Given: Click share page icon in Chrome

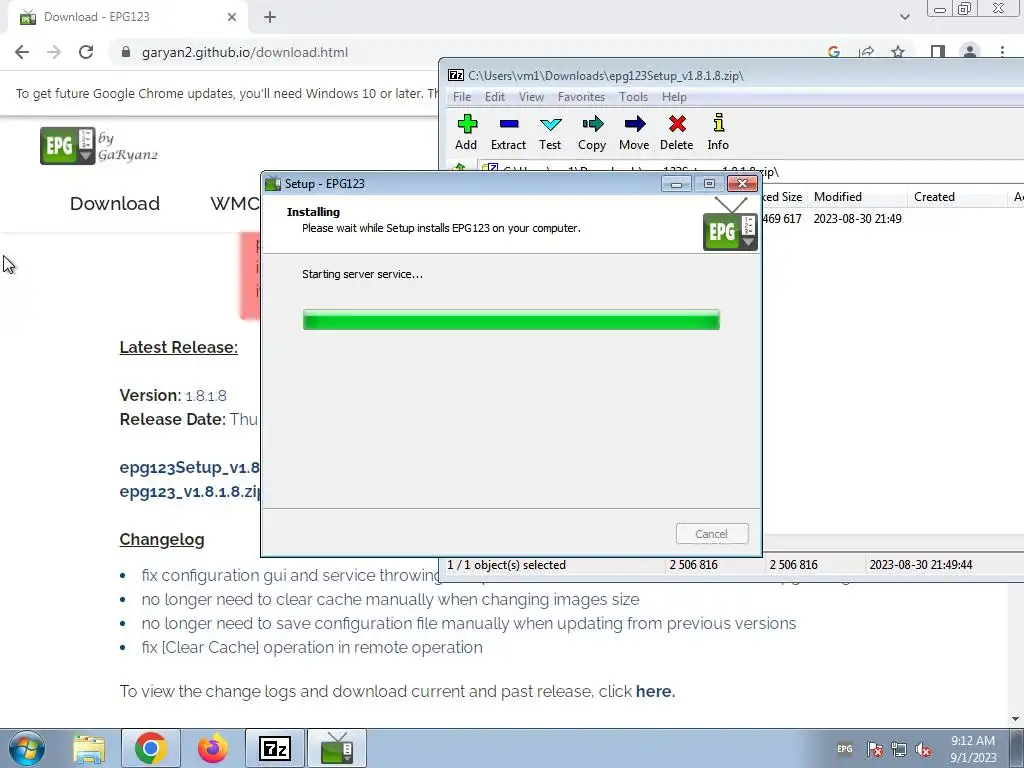Looking at the screenshot, I should (x=867, y=52).
